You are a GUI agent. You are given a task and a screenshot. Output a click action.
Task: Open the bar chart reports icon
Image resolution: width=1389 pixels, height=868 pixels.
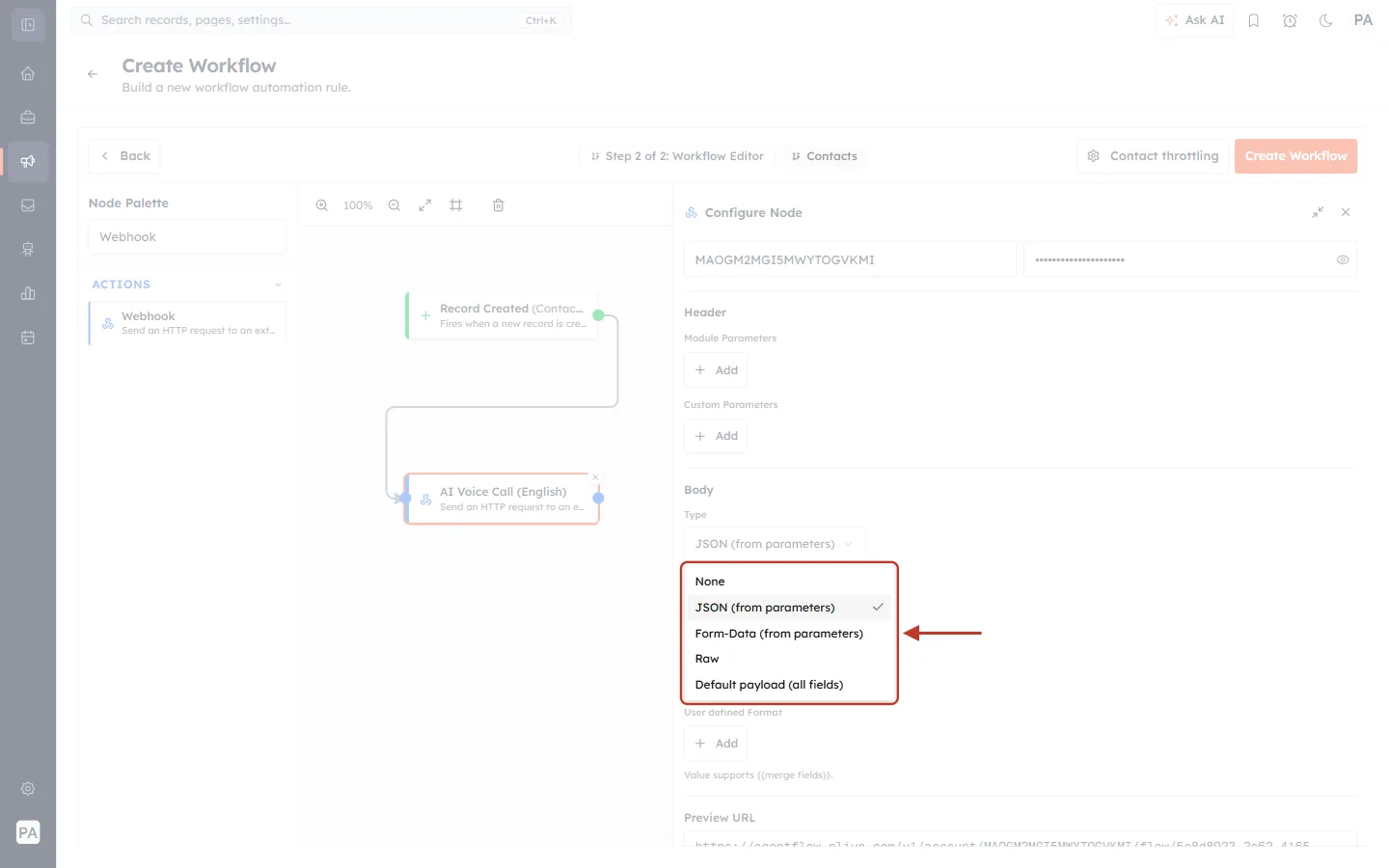28,293
